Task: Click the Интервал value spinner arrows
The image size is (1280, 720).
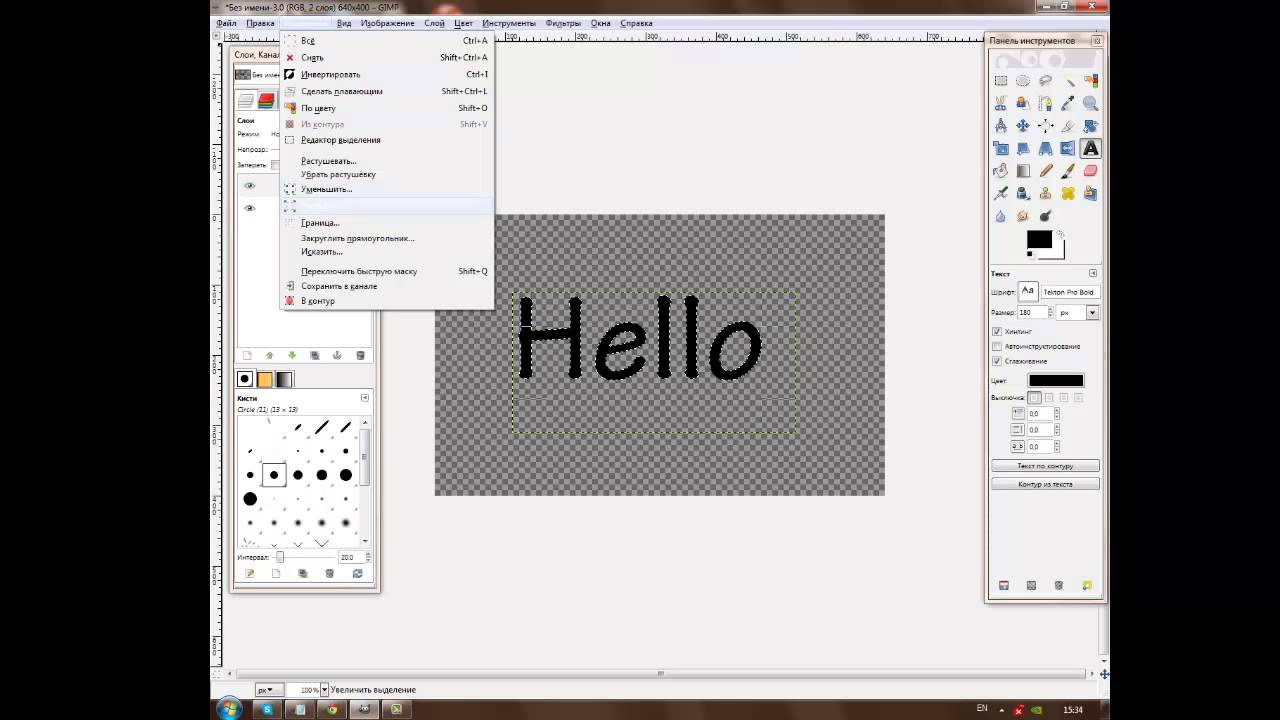Action: 368,557
